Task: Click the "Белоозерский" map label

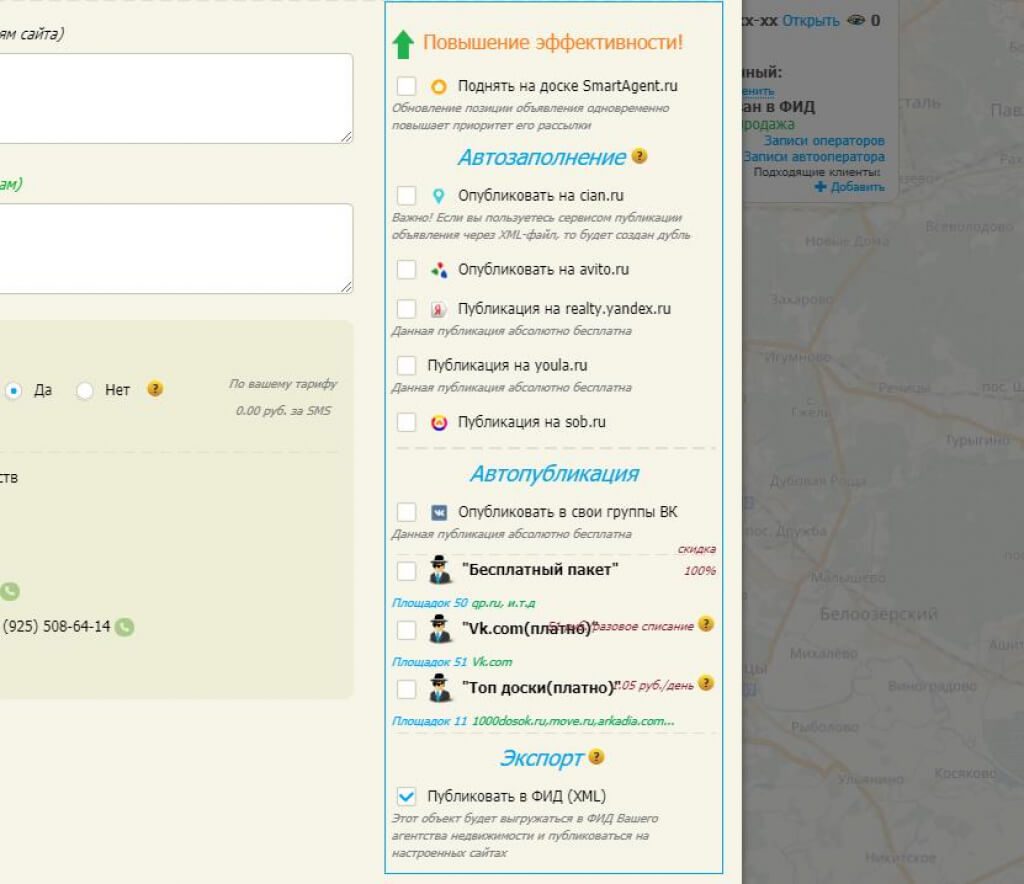Action: [x=878, y=614]
